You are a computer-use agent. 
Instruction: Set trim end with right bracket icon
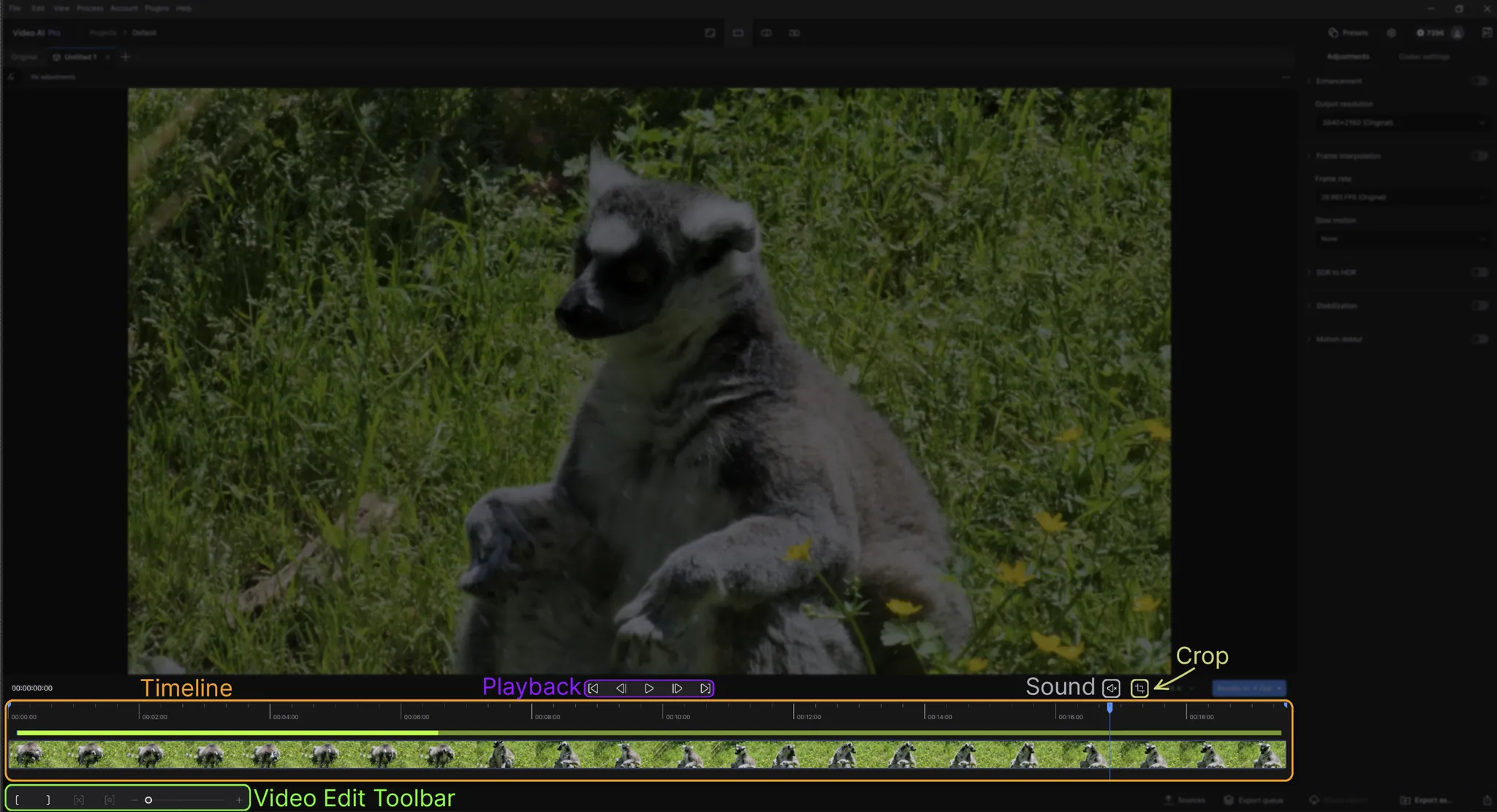pyautogui.click(x=48, y=800)
